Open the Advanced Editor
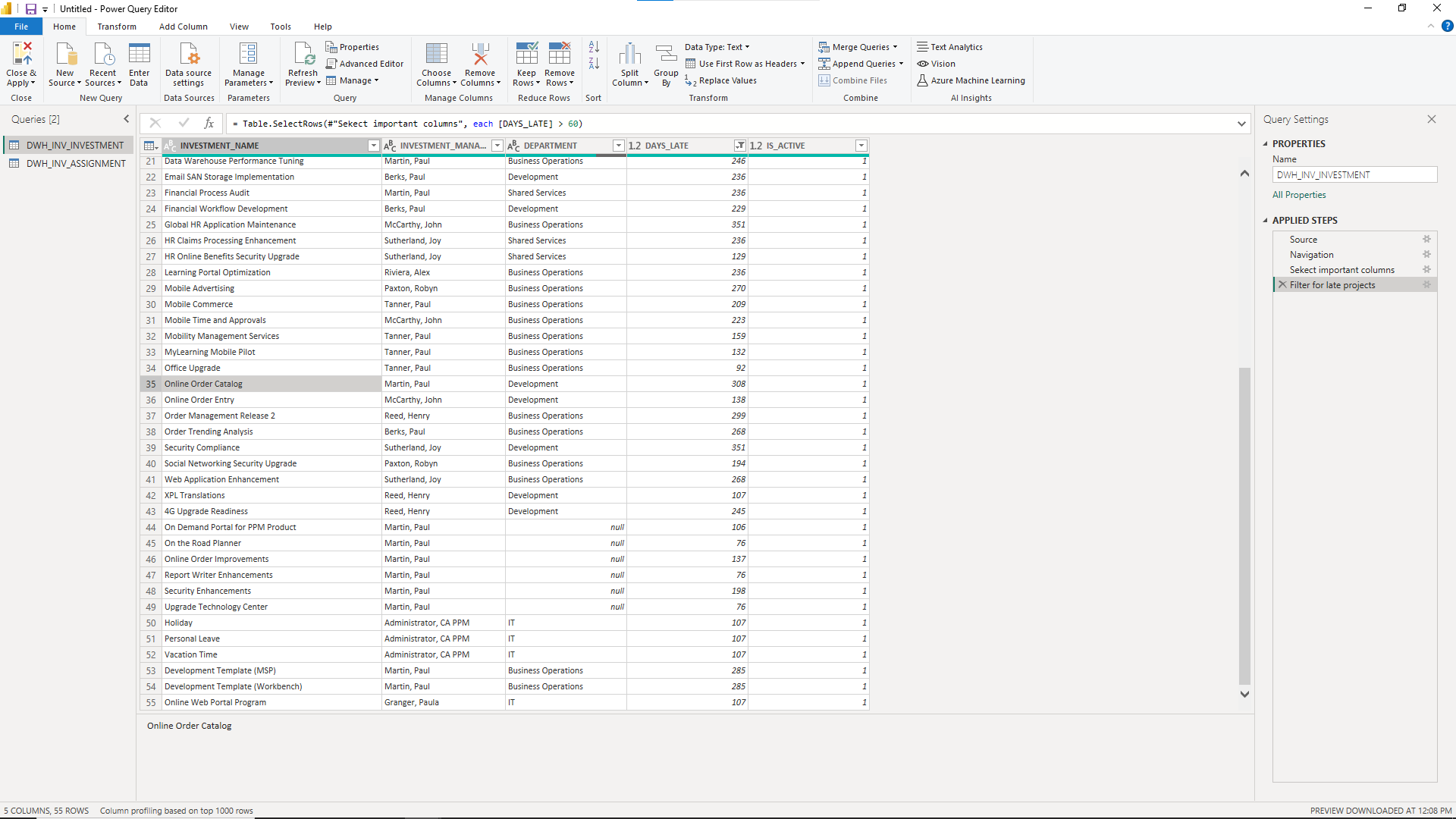 (x=365, y=64)
